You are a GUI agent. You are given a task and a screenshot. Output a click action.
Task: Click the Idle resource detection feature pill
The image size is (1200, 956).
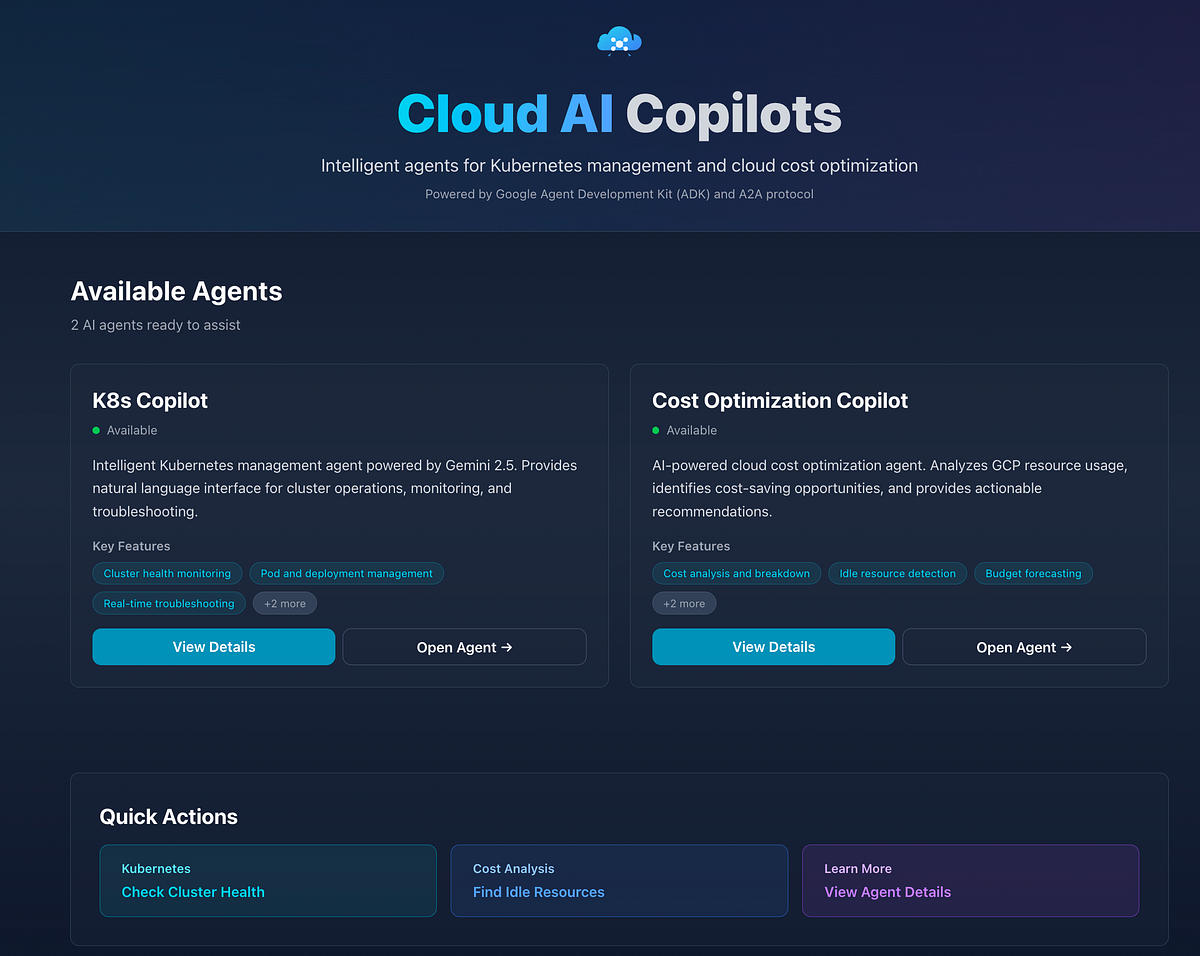(897, 573)
